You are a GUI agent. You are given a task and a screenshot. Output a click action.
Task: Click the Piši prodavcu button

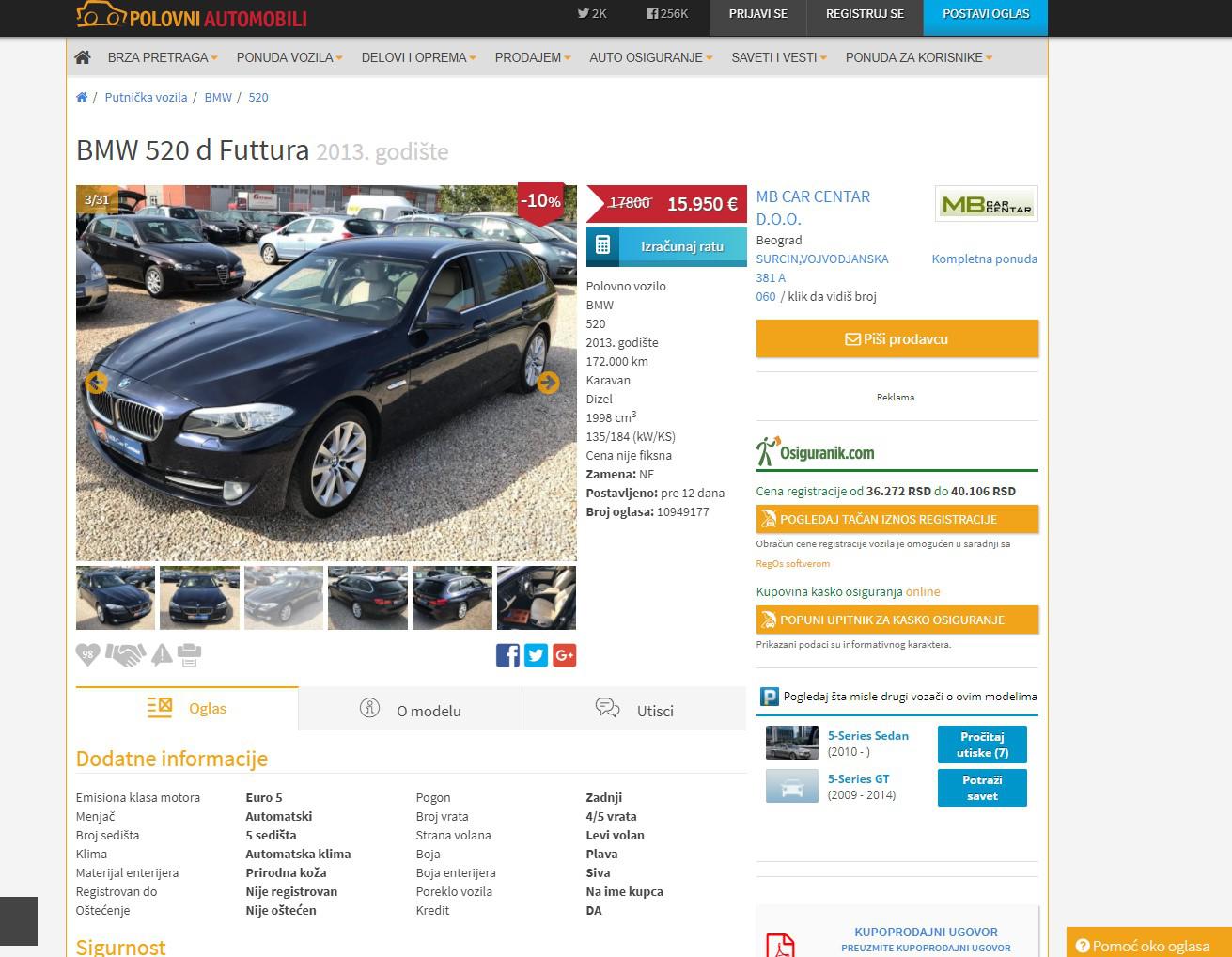coord(897,338)
